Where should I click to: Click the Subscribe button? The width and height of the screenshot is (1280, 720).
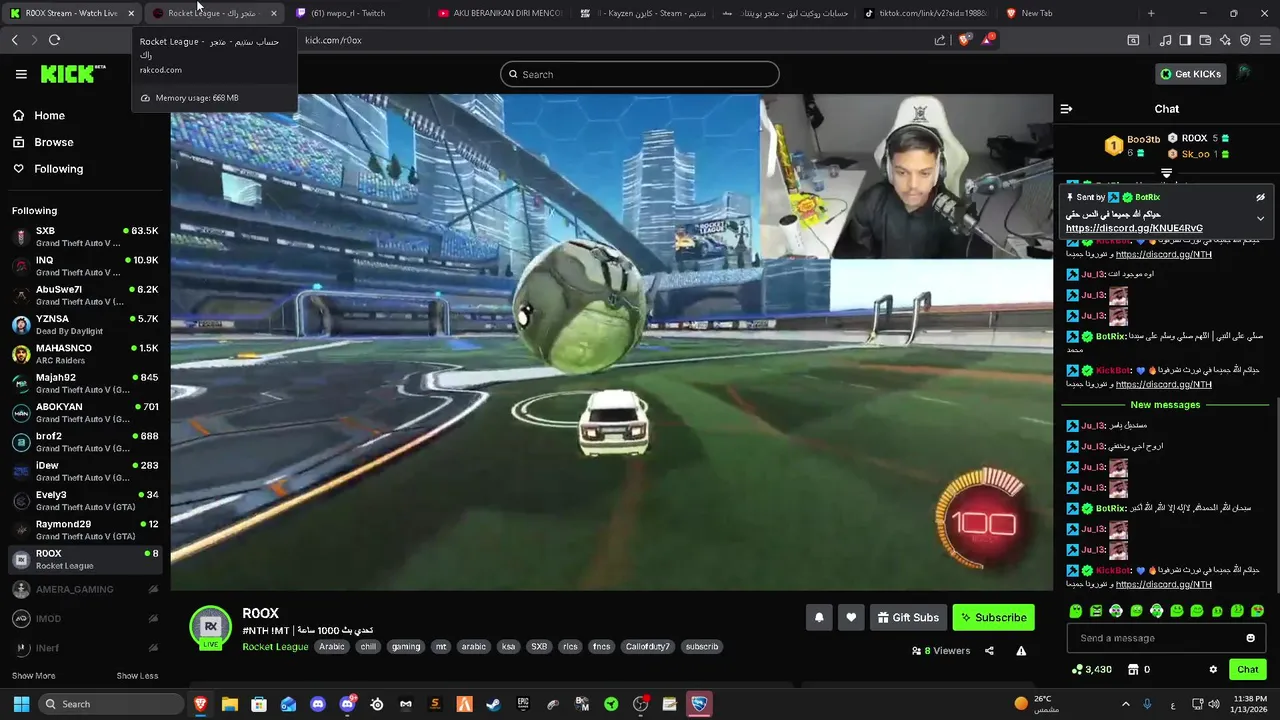point(993,618)
